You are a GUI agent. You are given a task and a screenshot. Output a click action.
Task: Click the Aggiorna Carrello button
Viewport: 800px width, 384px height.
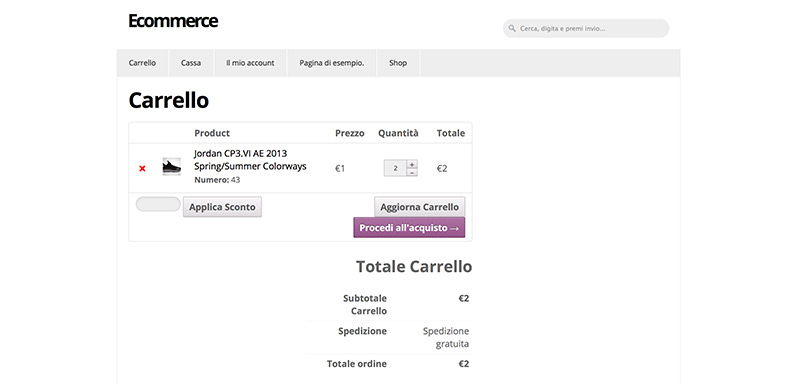419,207
